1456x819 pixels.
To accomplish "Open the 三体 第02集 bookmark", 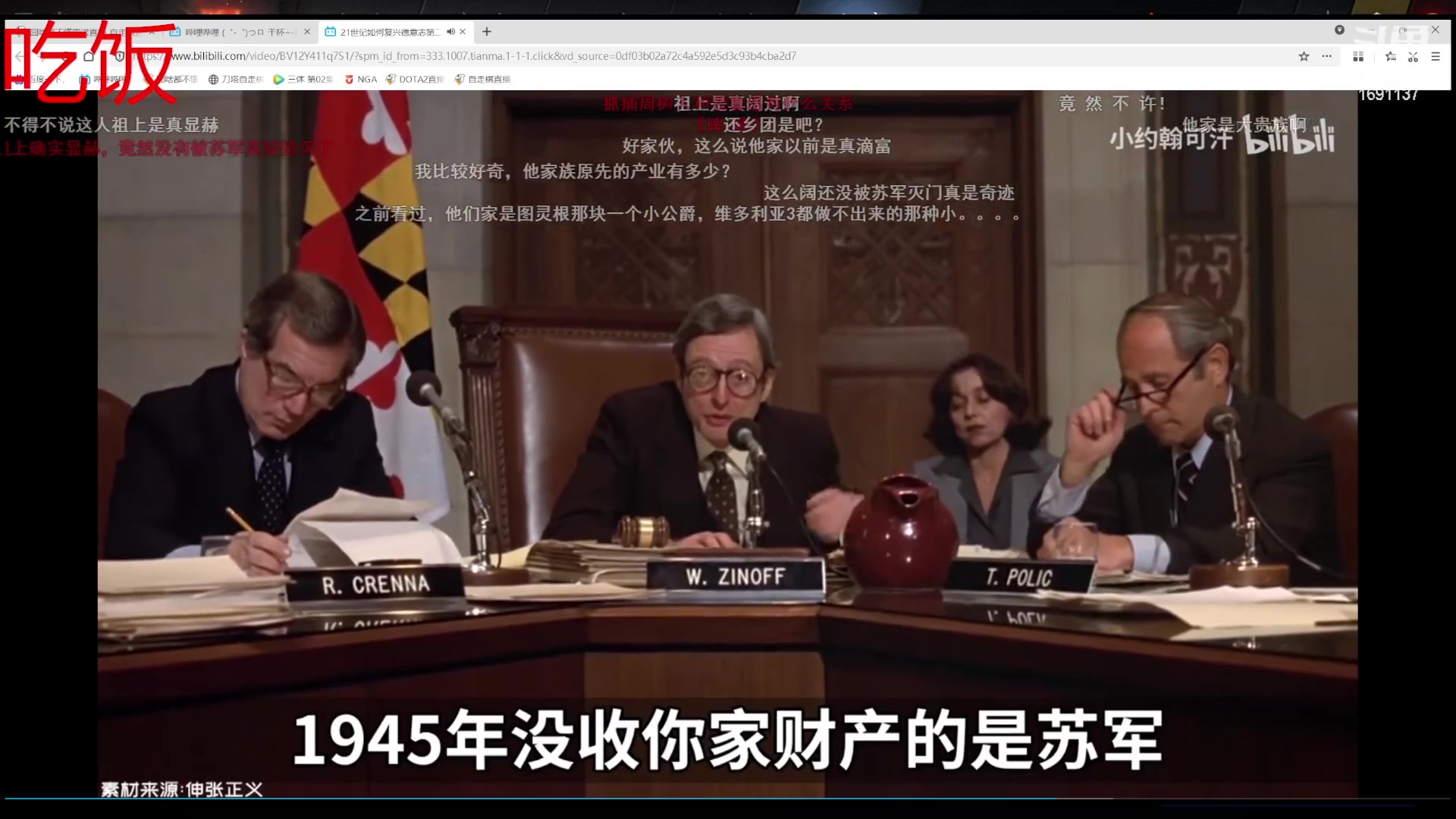I will pos(303,78).
